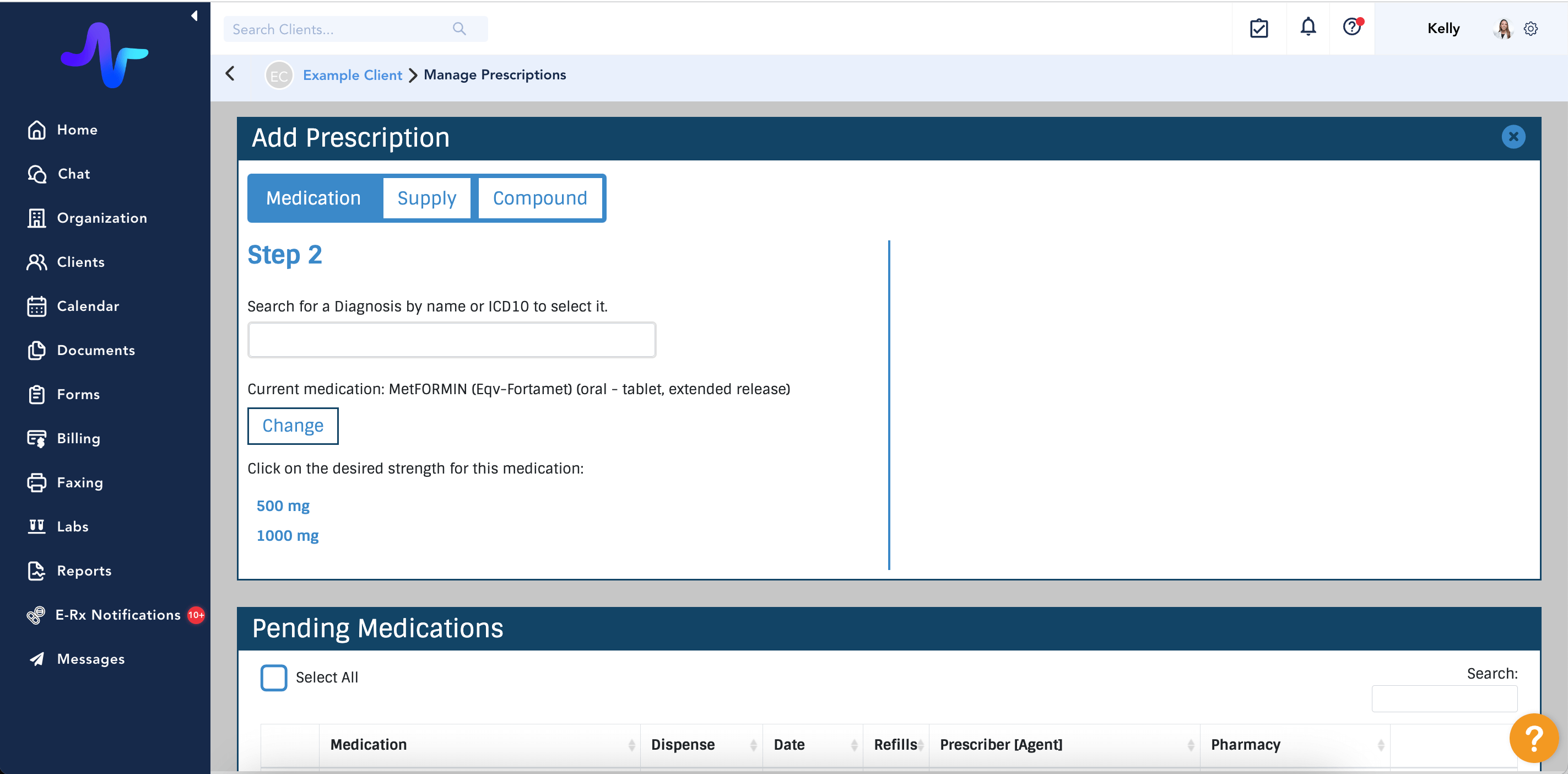Open the Labs section
1568x774 pixels.
(x=72, y=526)
